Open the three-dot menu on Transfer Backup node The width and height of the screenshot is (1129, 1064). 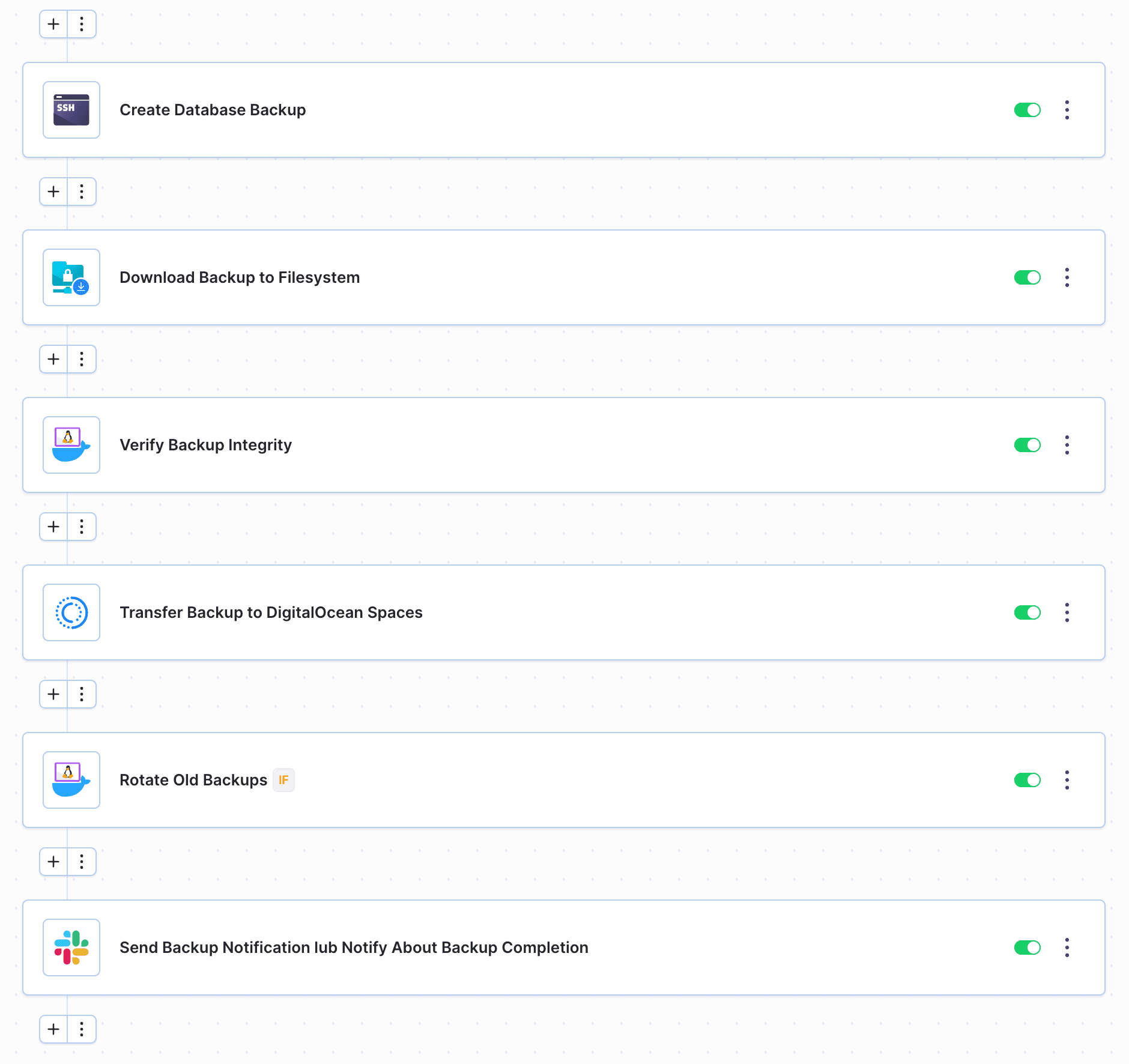coord(1067,612)
